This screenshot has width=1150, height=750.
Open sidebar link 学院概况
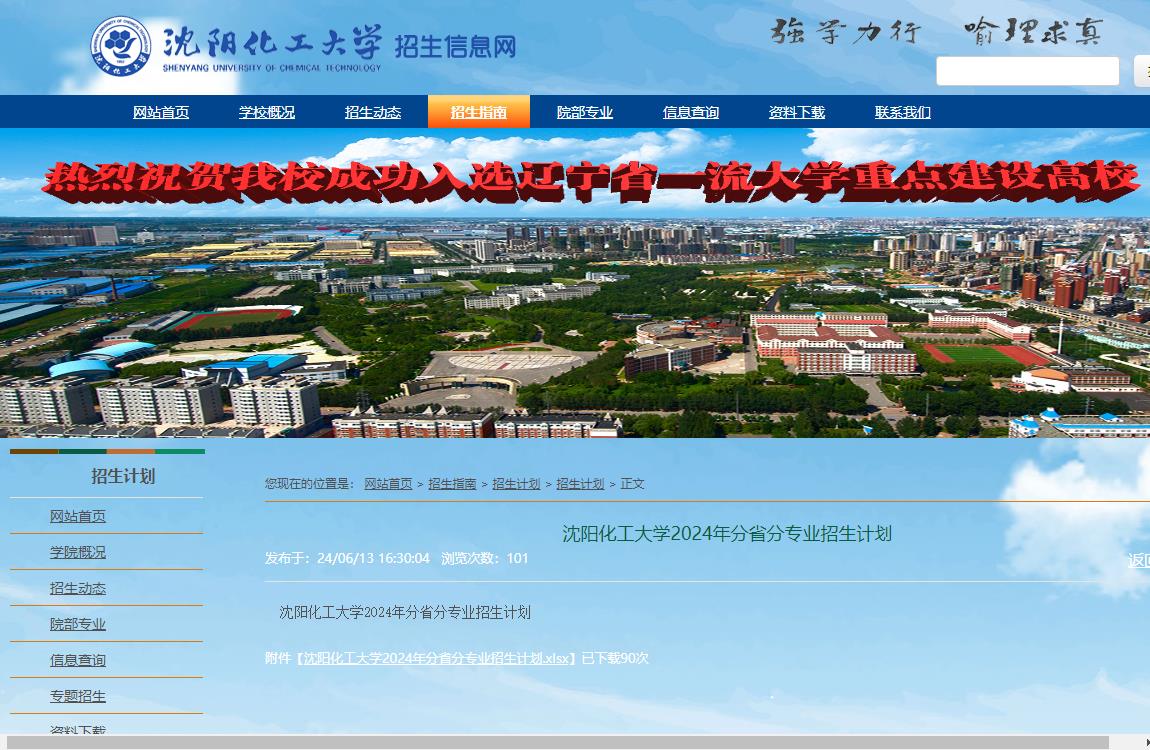tap(78, 552)
